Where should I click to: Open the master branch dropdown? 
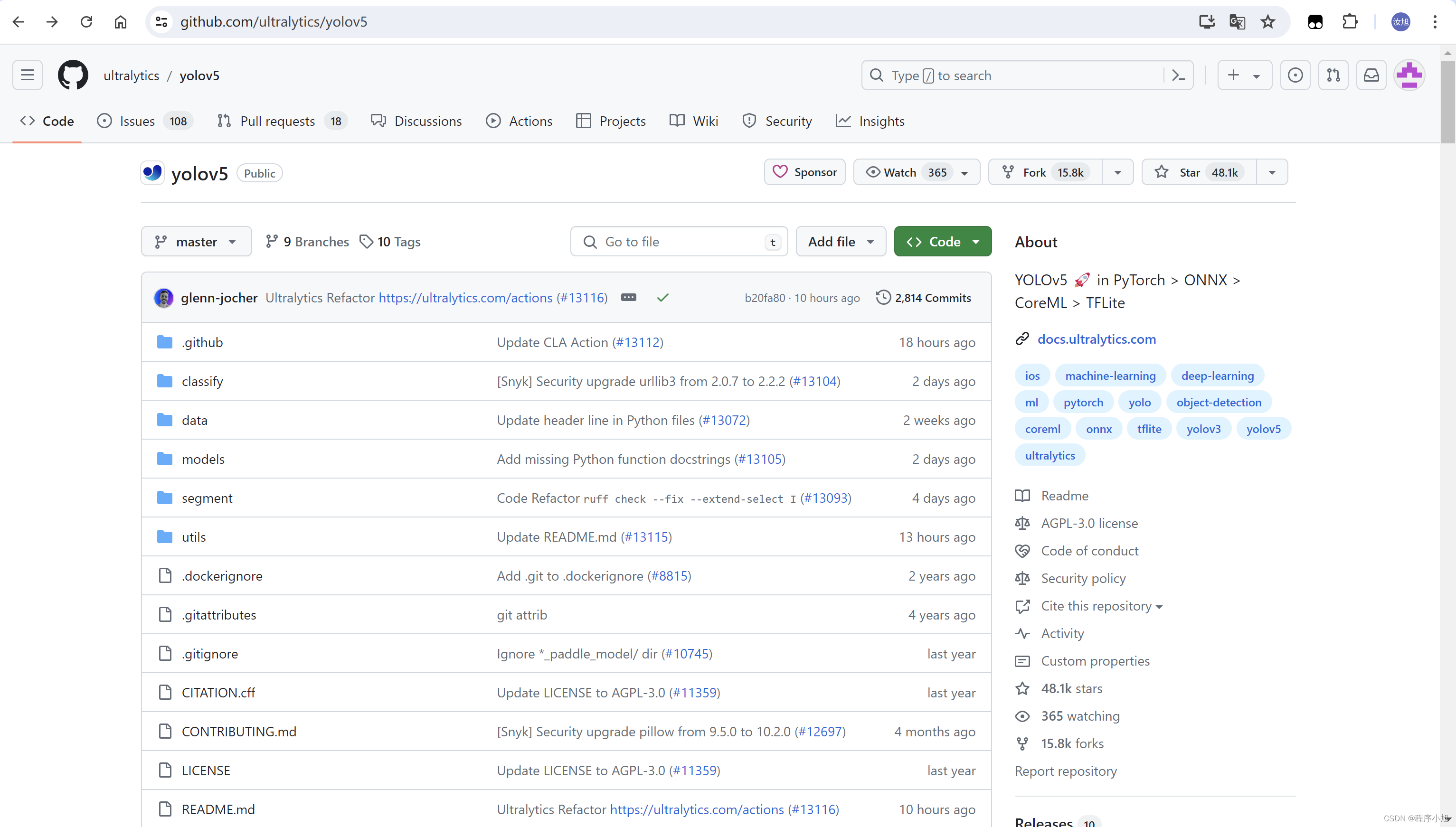pos(196,241)
